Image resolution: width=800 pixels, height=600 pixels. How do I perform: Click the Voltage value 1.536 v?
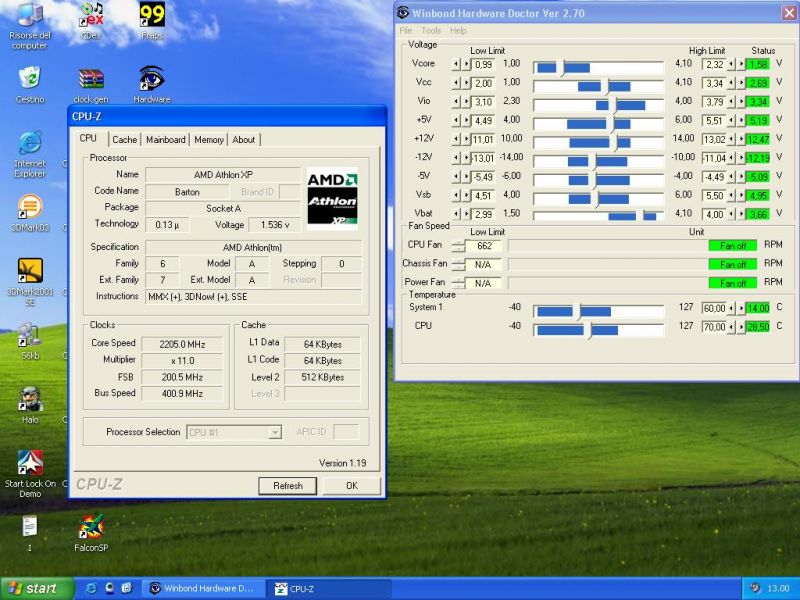[275, 225]
